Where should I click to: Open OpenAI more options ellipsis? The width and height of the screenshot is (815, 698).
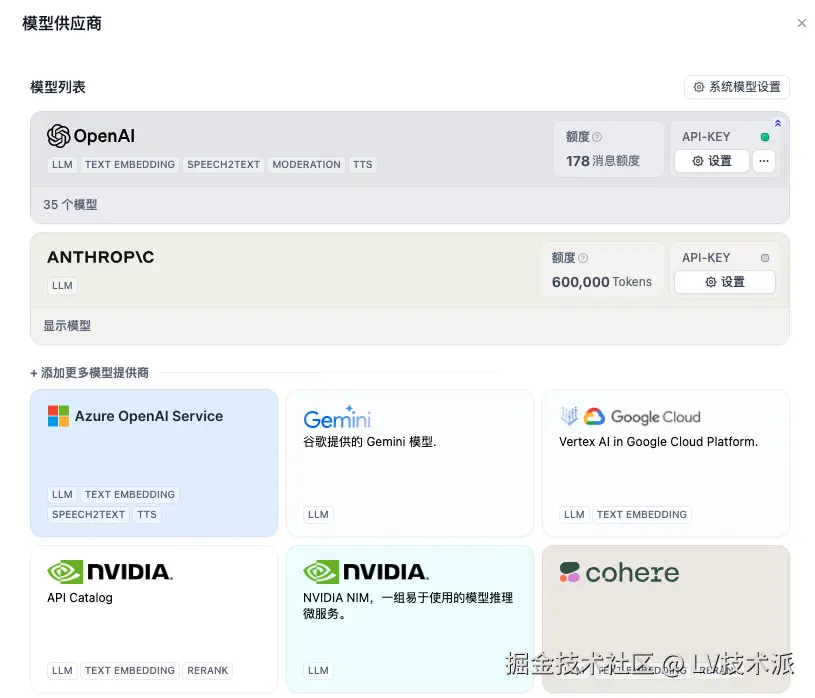coord(764,161)
